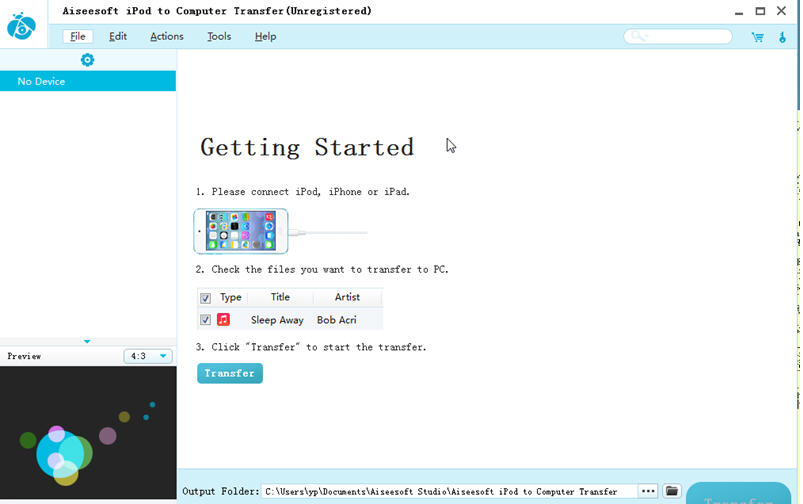
Task: Click the 'Bob Acri' artist cell
Action: pyautogui.click(x=336, y=320)
